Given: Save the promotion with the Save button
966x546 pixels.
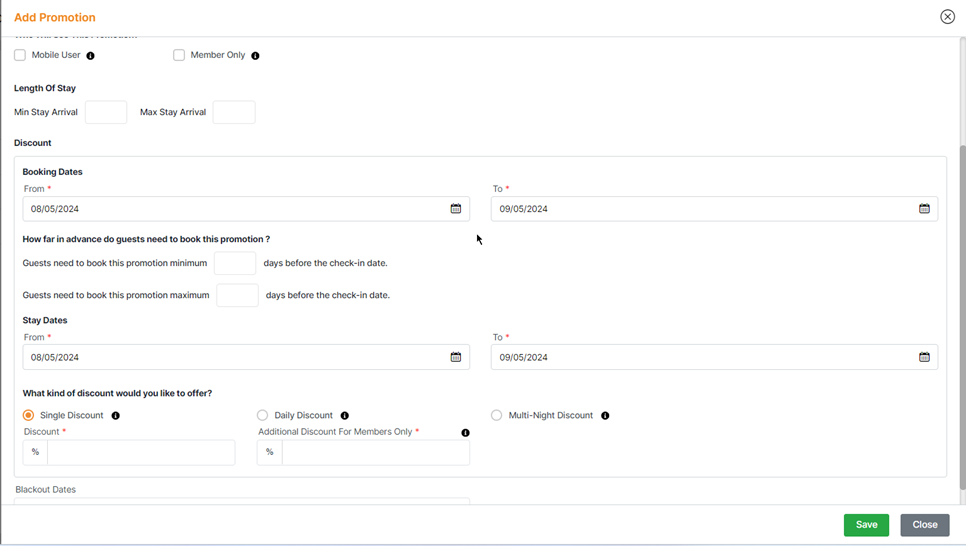Looking at the screenshot, I should (866, 525).
